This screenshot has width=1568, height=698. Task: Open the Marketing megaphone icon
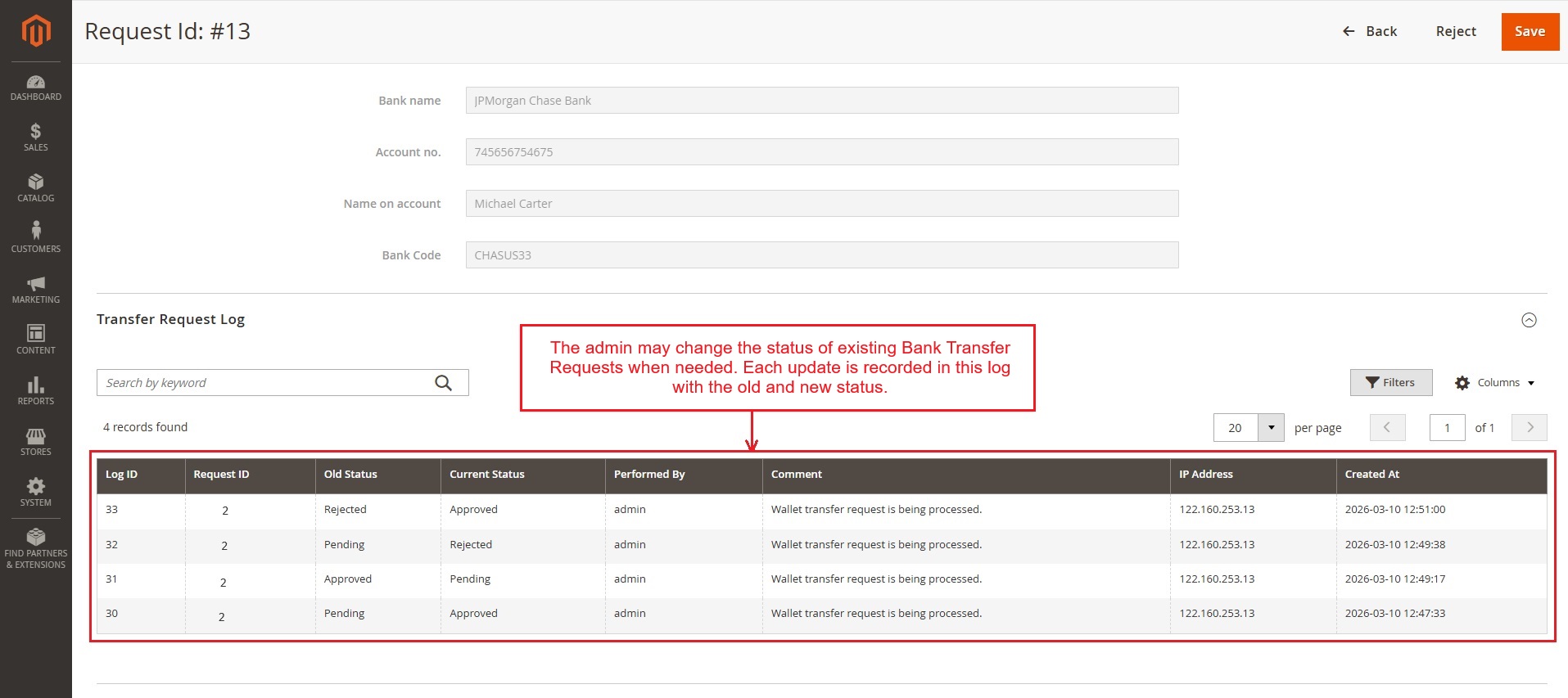pyautogui.click(x=35, y=283)
